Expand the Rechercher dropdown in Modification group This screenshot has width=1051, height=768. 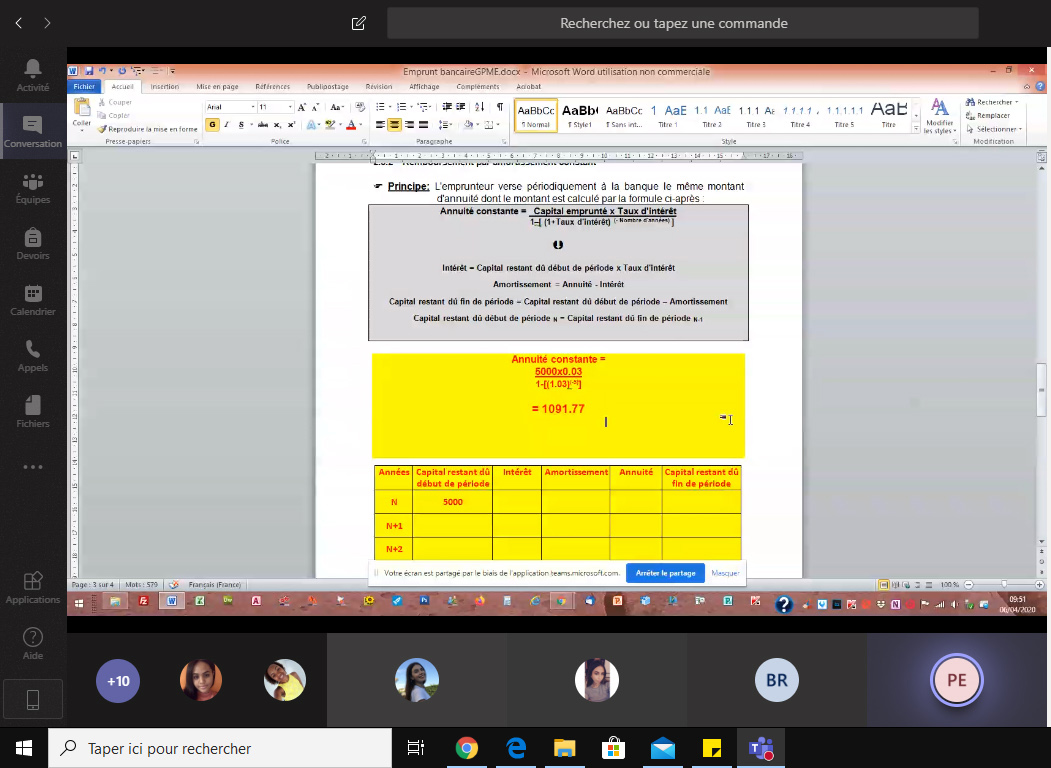pyautogui.click(x=1017, y=102)
